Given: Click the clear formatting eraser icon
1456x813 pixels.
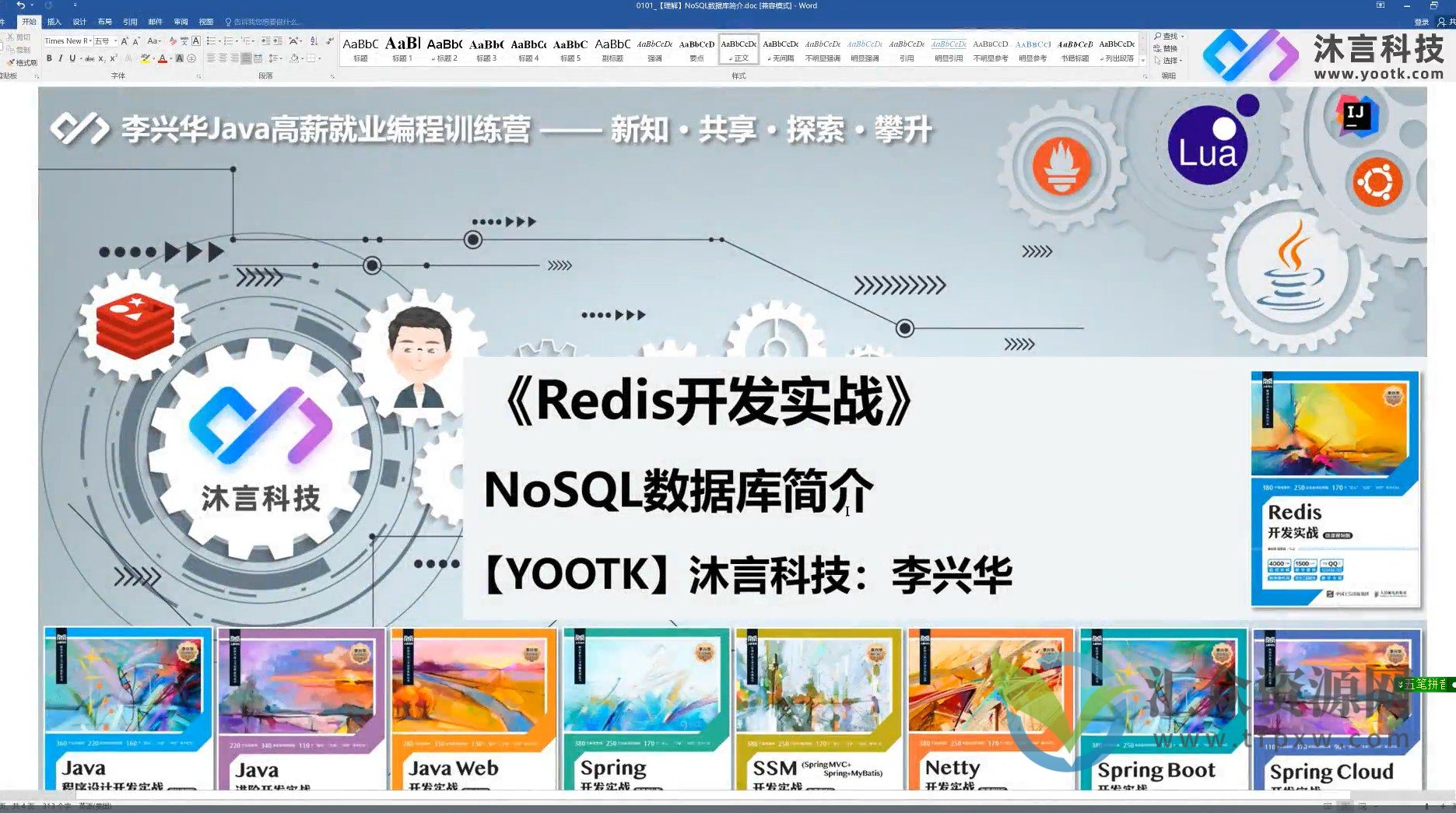Looking at the screenshot, I should 173,41.
